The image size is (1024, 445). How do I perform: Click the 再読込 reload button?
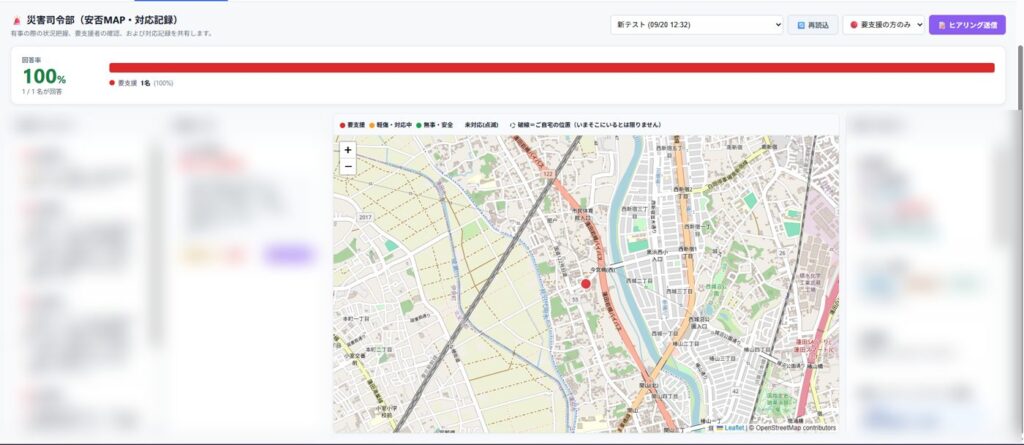coord(812,25)
